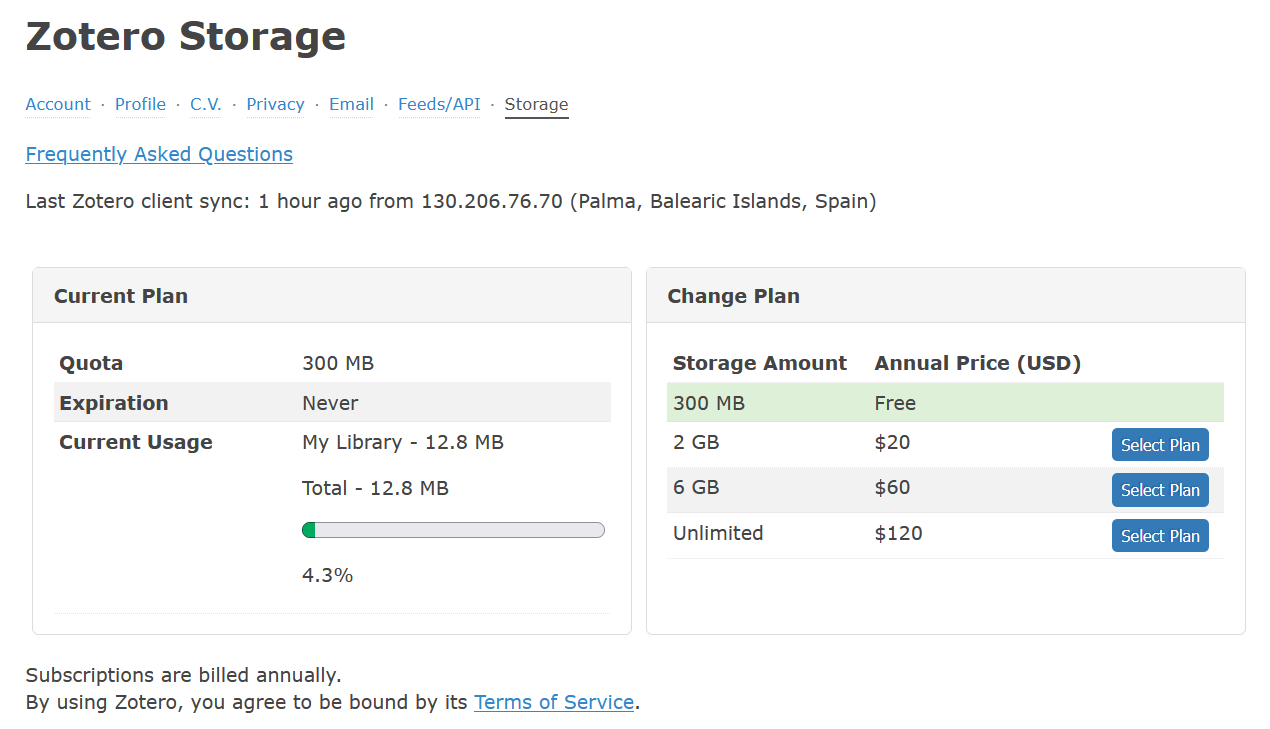1270x729 pixels.
Task: Go to the Privacy tab
Action: [275, 104]
